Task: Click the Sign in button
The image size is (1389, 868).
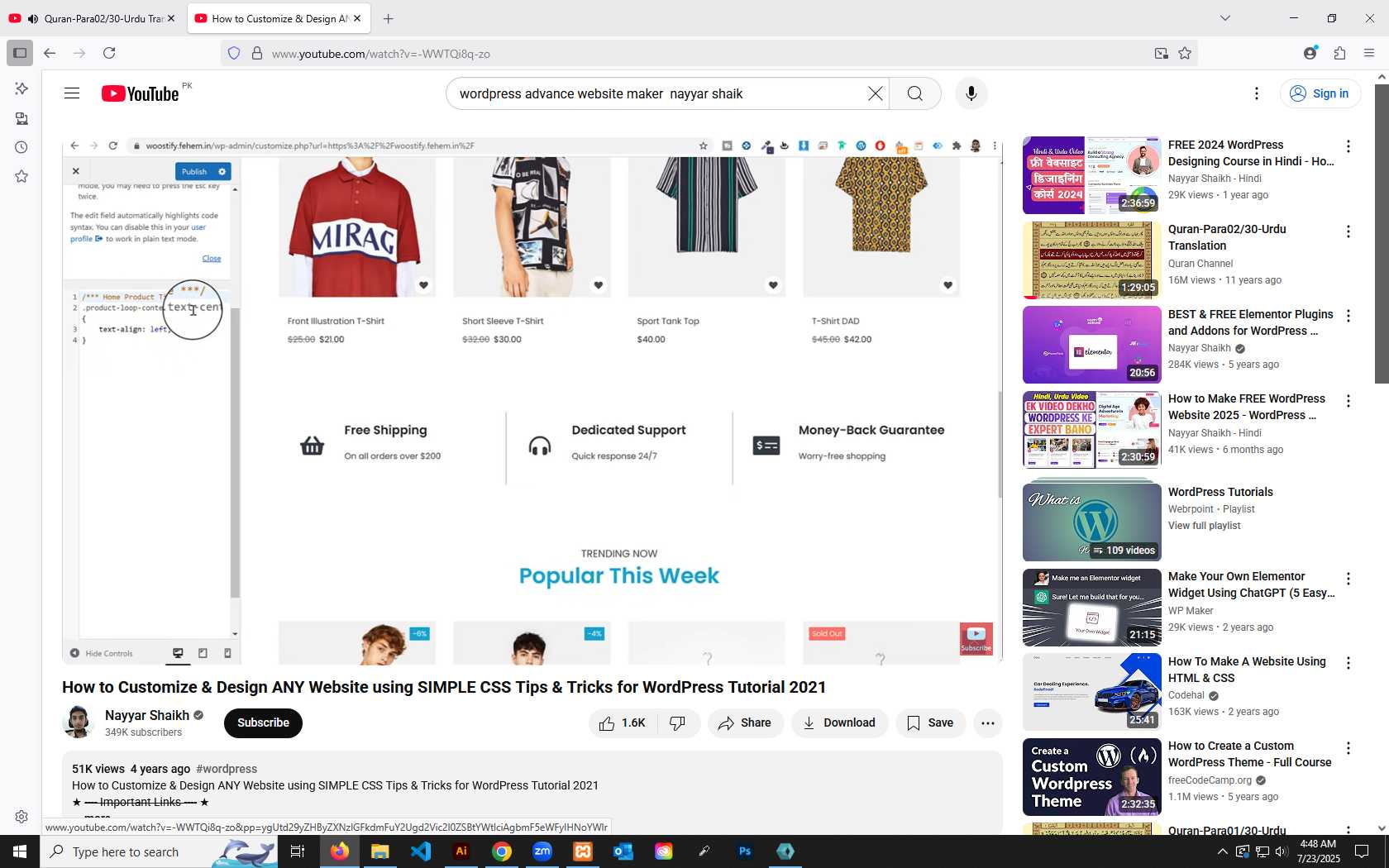Action: point(1320,93)
